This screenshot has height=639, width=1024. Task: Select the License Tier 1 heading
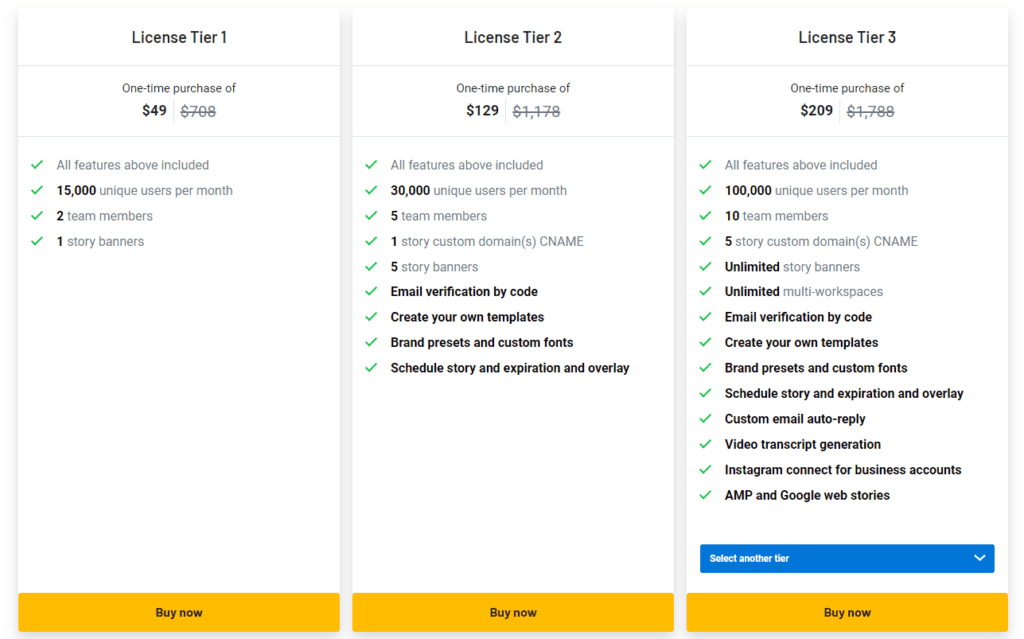(x=179, y=37)
